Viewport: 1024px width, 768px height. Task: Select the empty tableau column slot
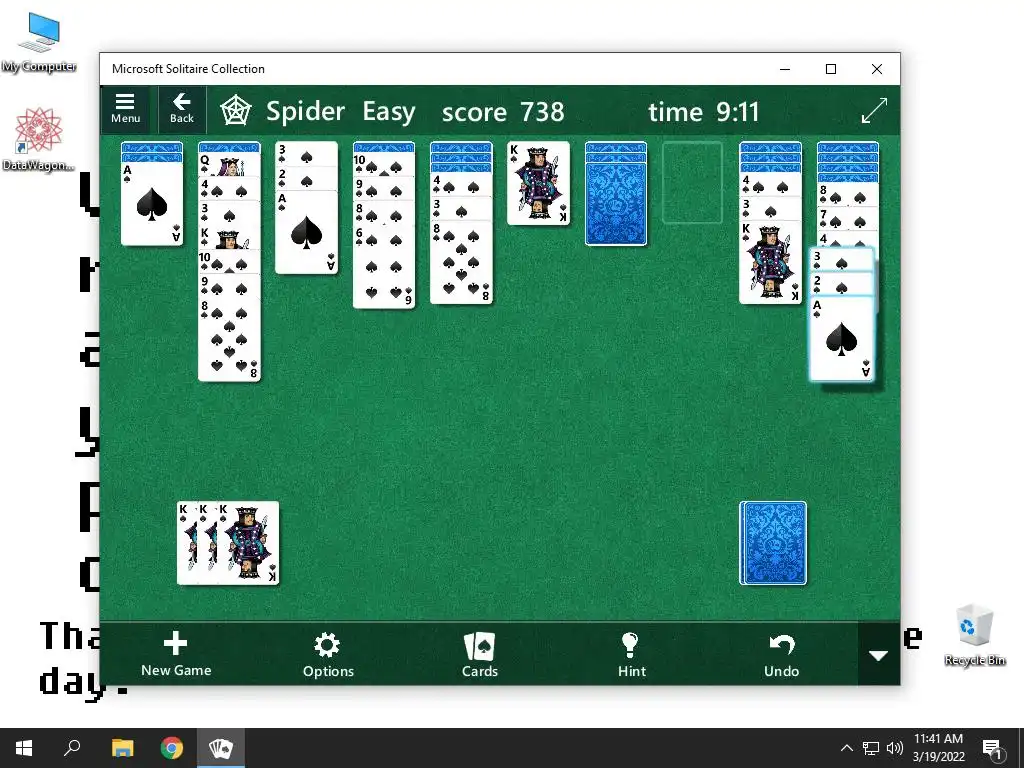[x=692, y=183]
